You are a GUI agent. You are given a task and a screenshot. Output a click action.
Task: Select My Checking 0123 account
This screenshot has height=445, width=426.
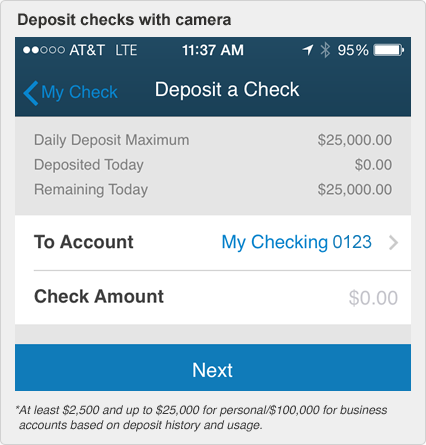296,242
